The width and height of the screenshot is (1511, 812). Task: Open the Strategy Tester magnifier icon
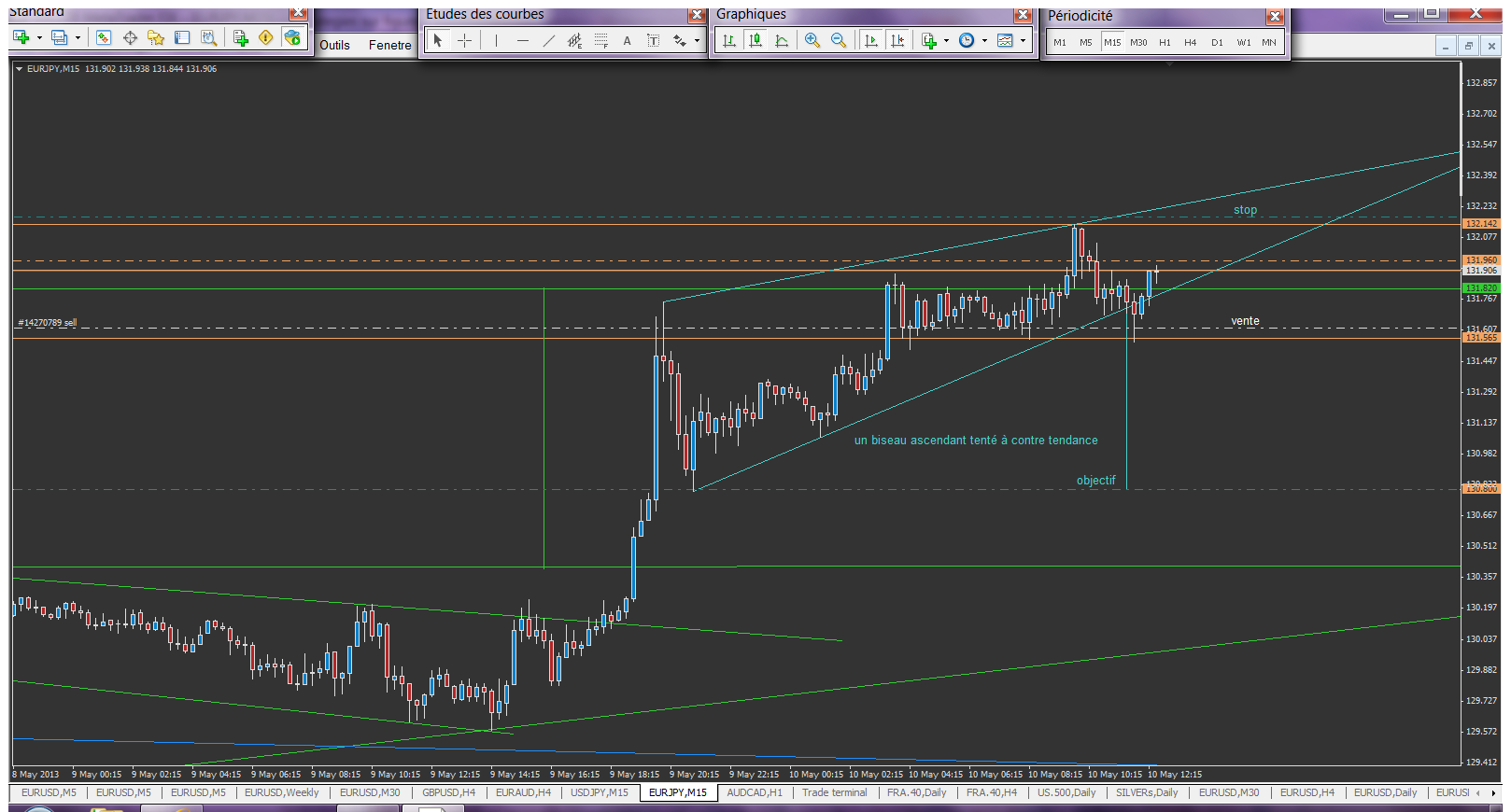click(208, 37)
